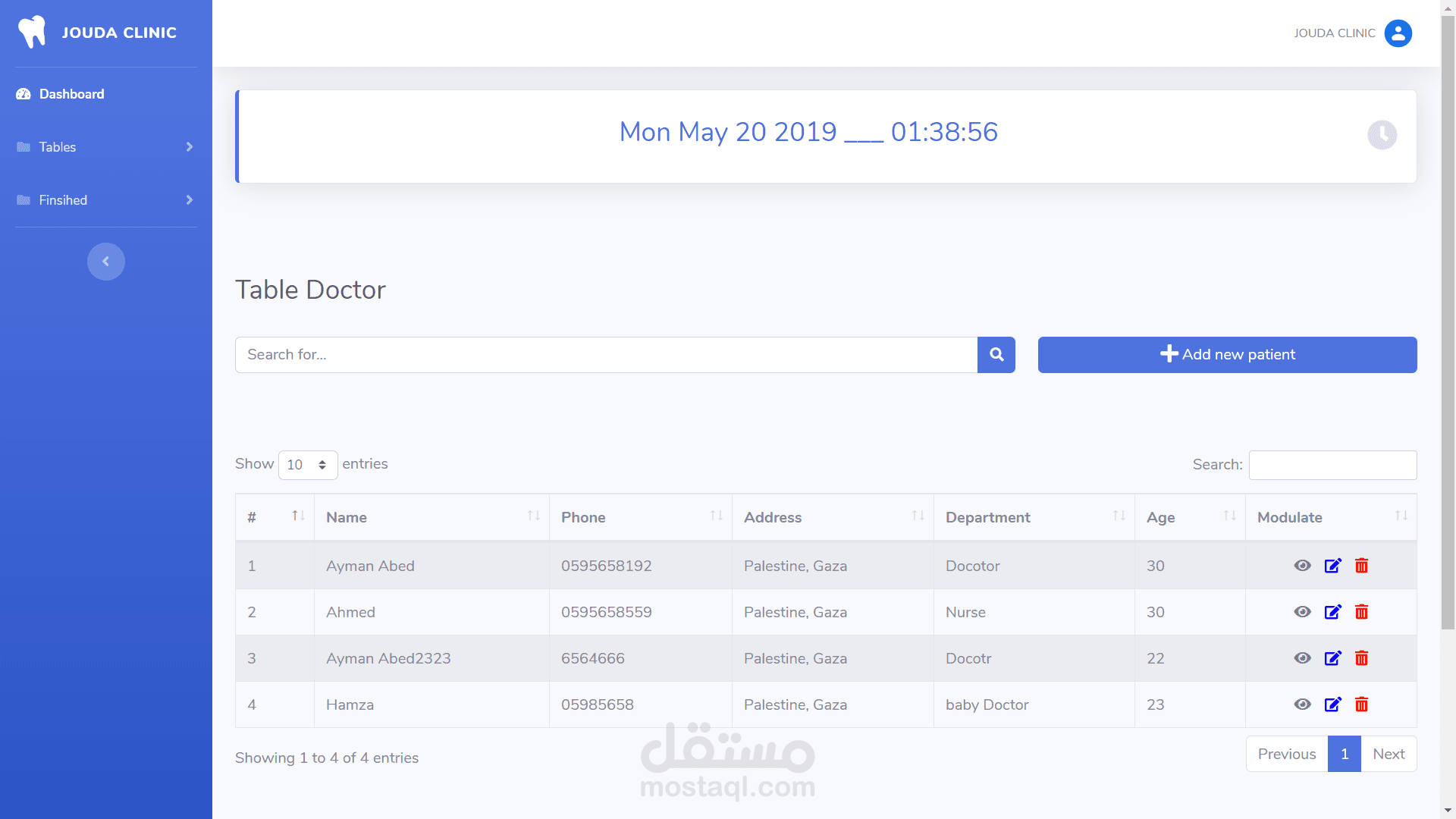View Ayman Abed's details eye icon
The height and width of the screenshot is (819, 1456).
pyautogui.click(x=1302, y=566)
